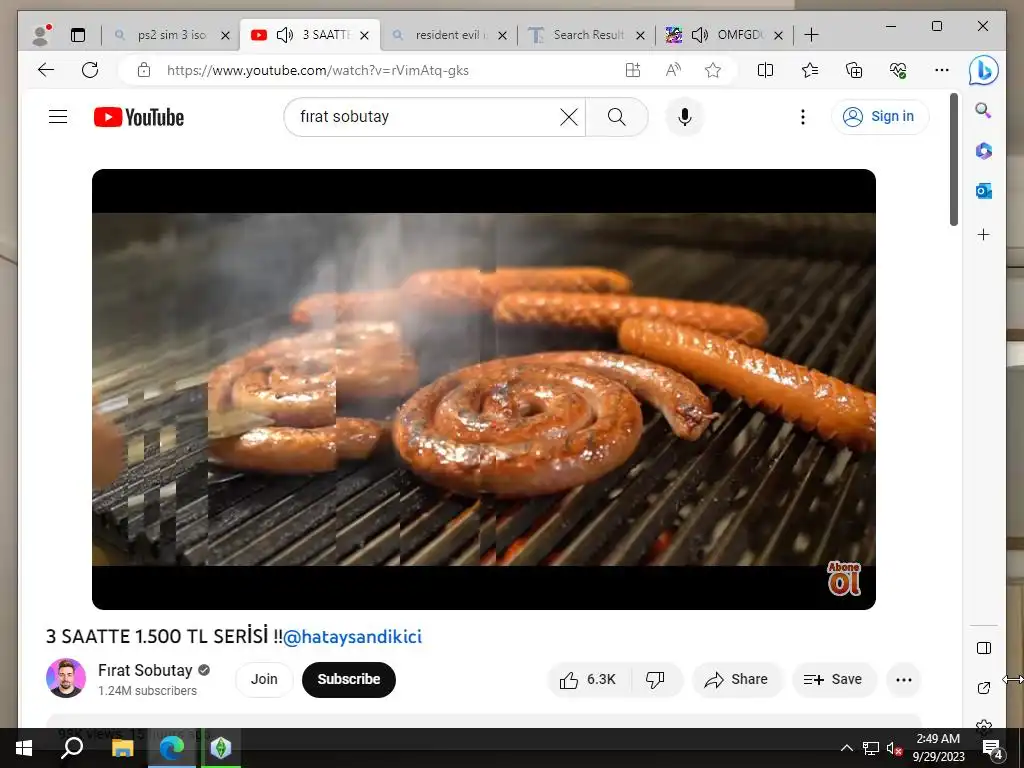Click the page vertical scrollbar
This screenshot has height=768, width=1024.
point(954,160)
